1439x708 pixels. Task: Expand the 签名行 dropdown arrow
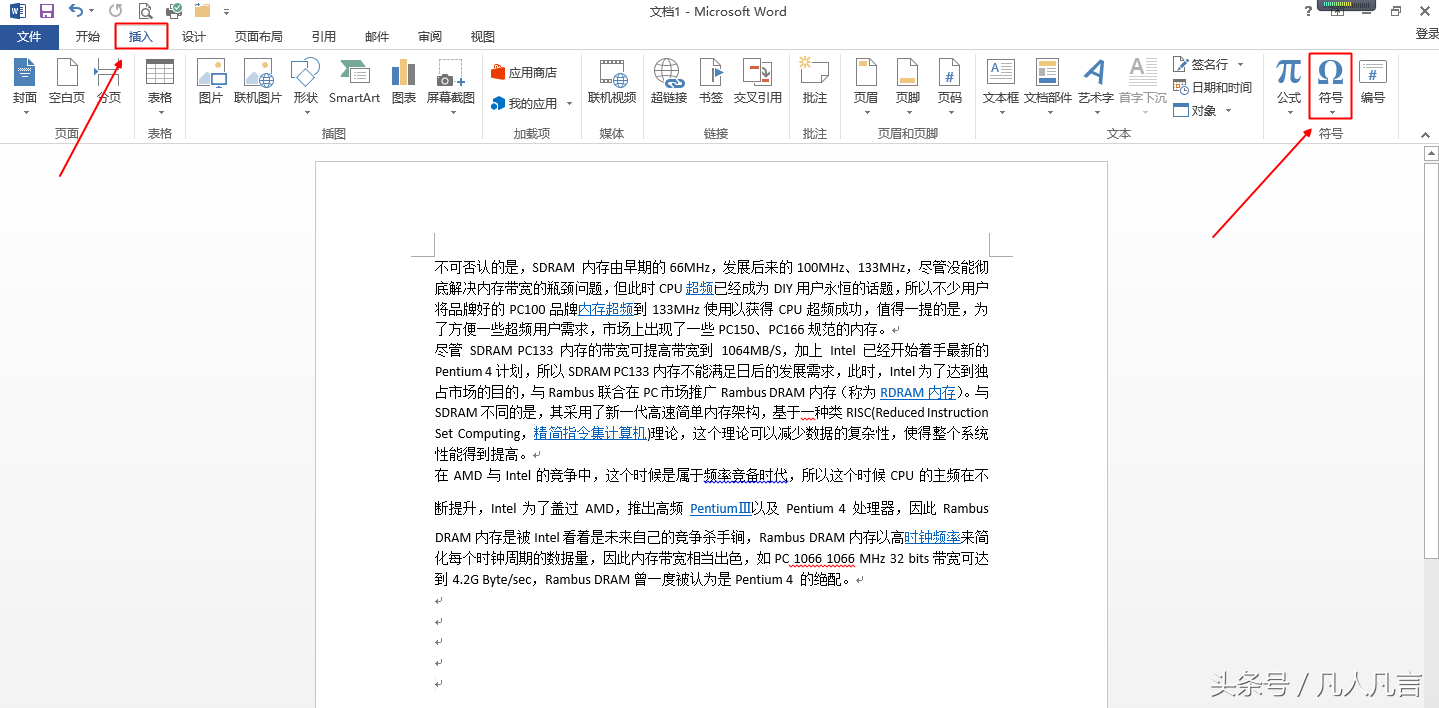pos(1240,64)
